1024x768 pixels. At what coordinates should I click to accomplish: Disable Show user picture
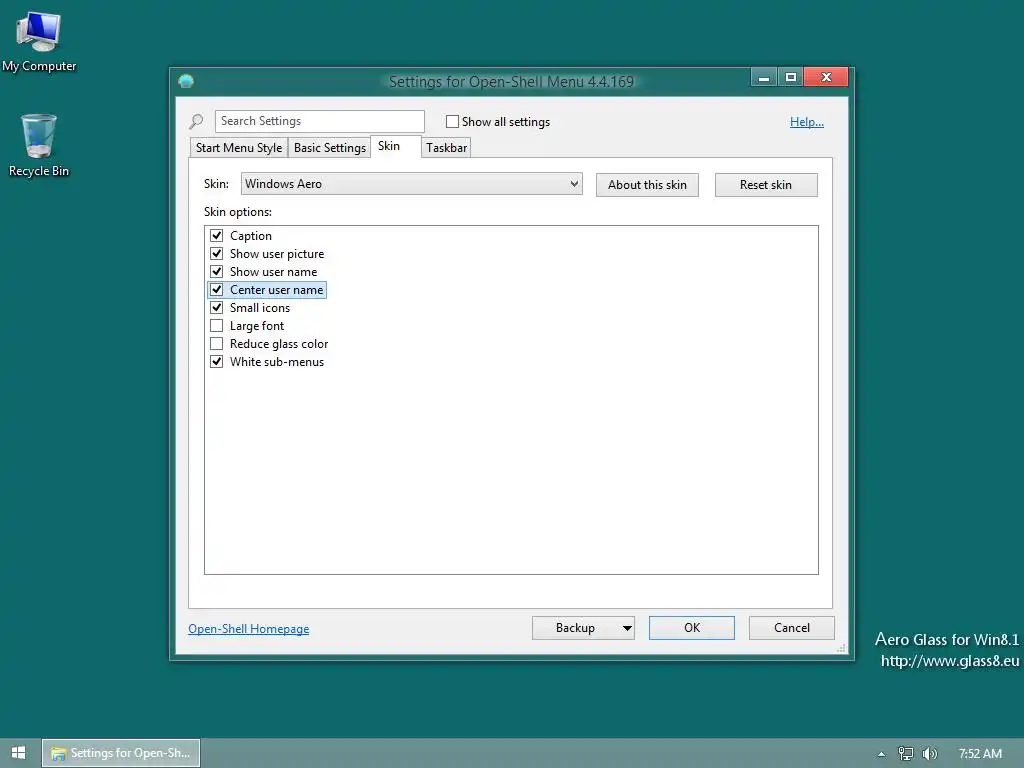(x=216, y=253)
